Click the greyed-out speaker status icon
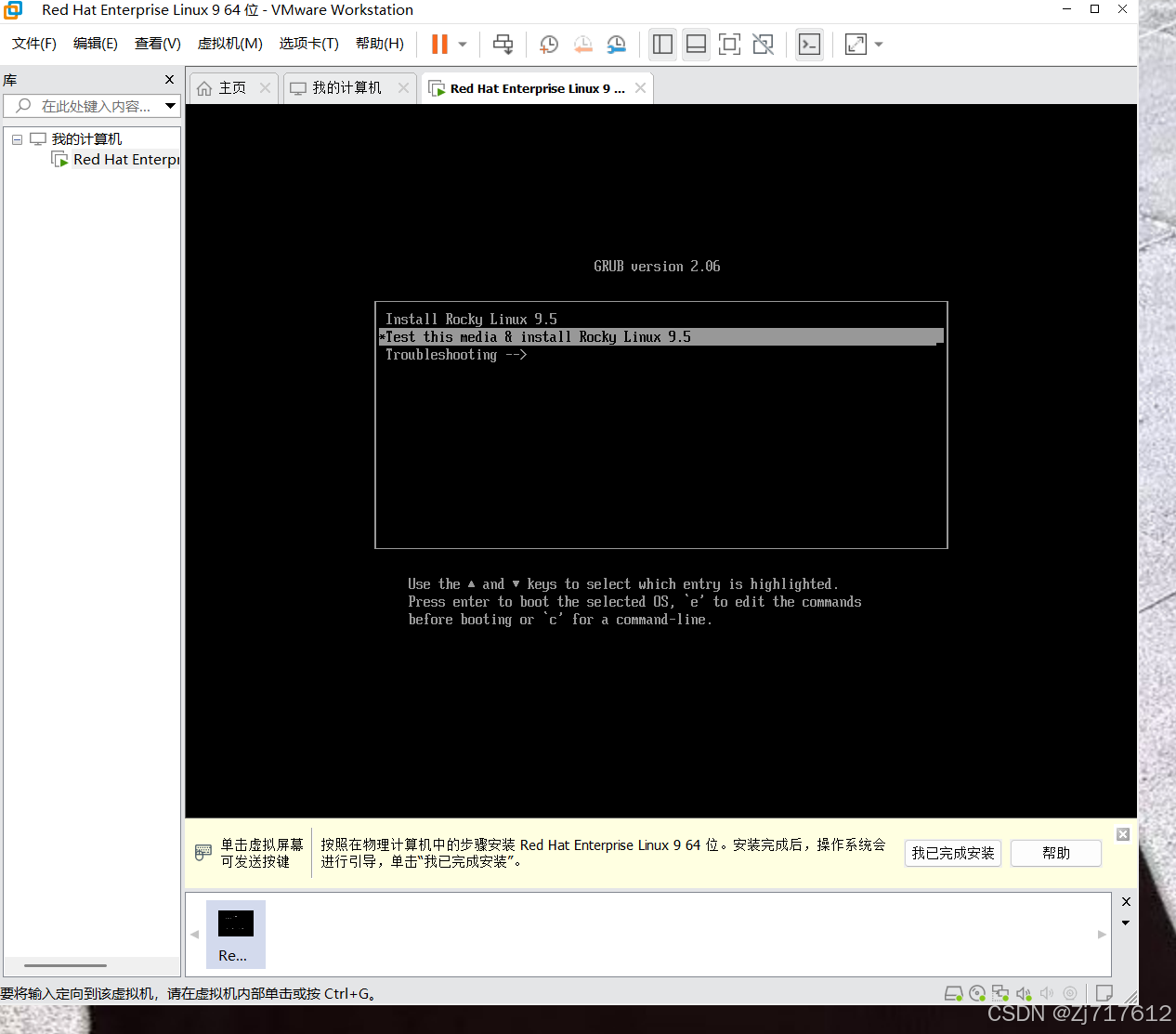 [1047, 993]
